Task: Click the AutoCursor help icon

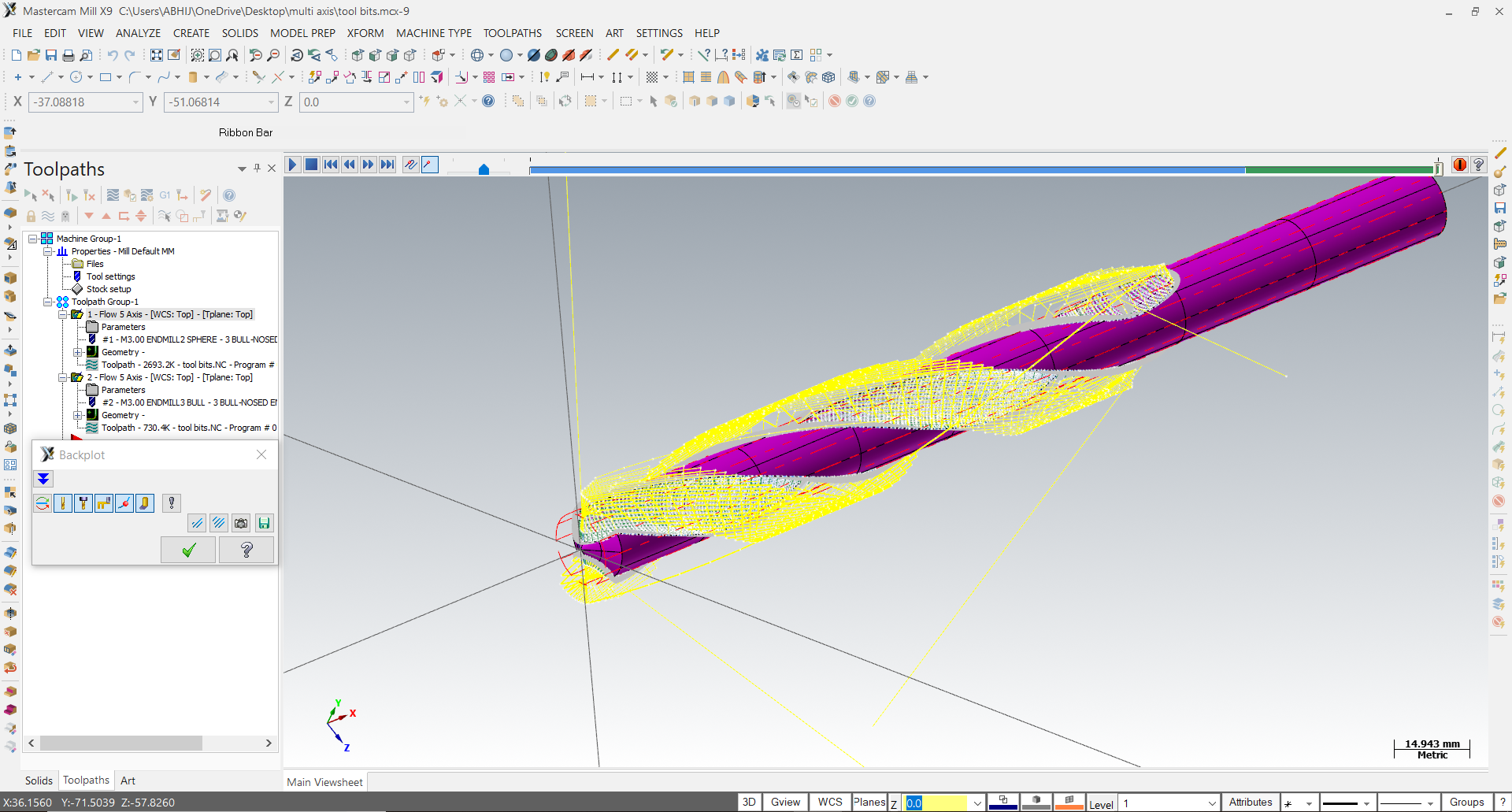Action: pyautogui.click(x=488, y=101)
